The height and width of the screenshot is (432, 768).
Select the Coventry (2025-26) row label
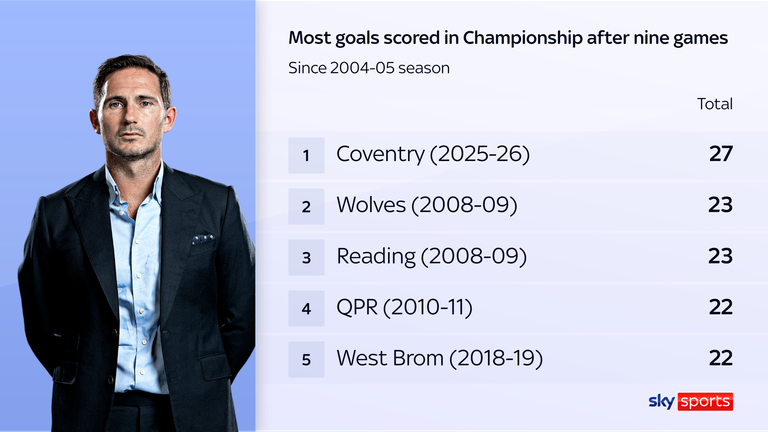coord(433,155)
